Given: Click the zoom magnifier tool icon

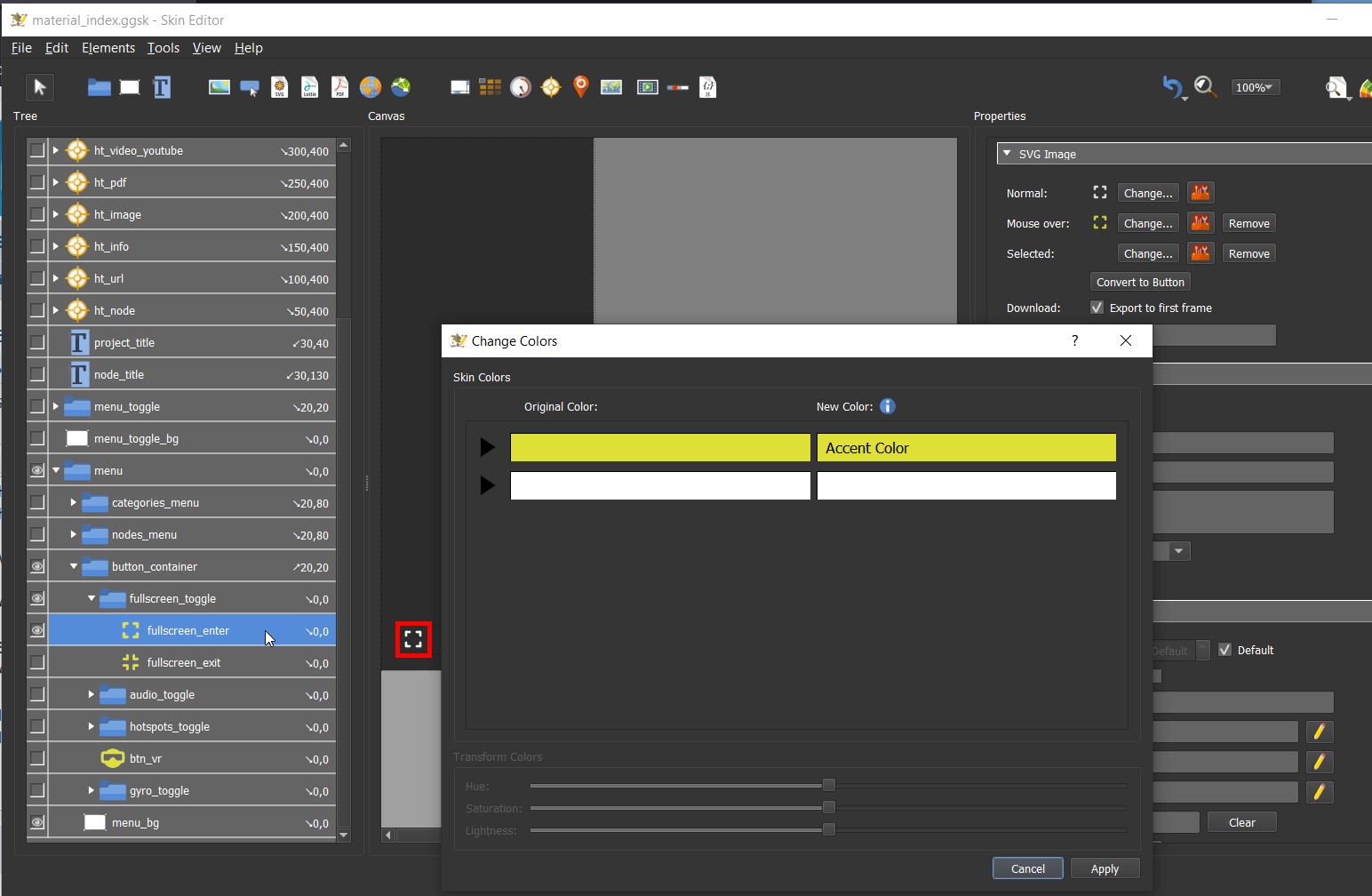Looking at the screenshot, I should tap(1205, 87).
